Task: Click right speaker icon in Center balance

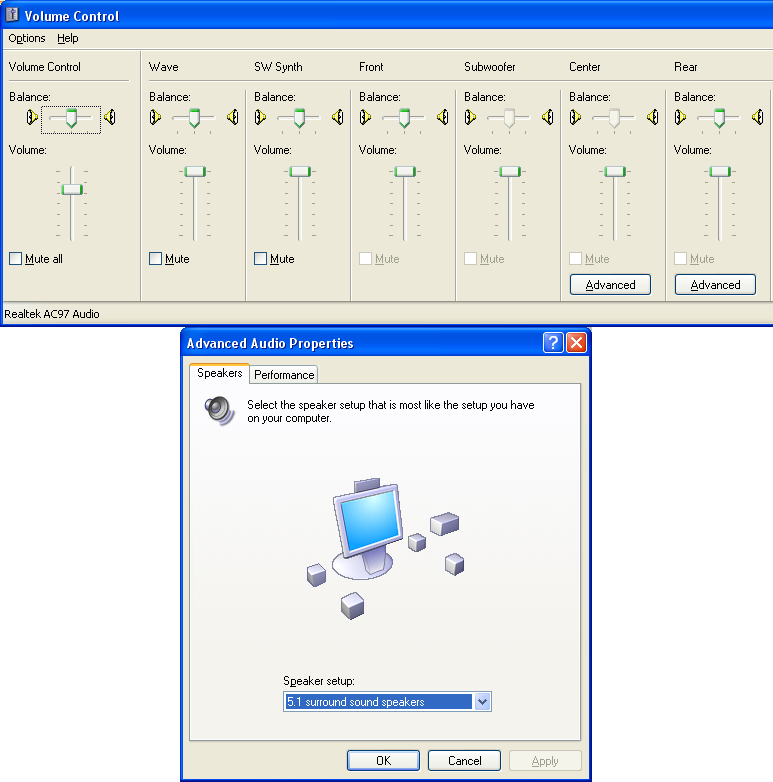Action: (x=652, y=117)
